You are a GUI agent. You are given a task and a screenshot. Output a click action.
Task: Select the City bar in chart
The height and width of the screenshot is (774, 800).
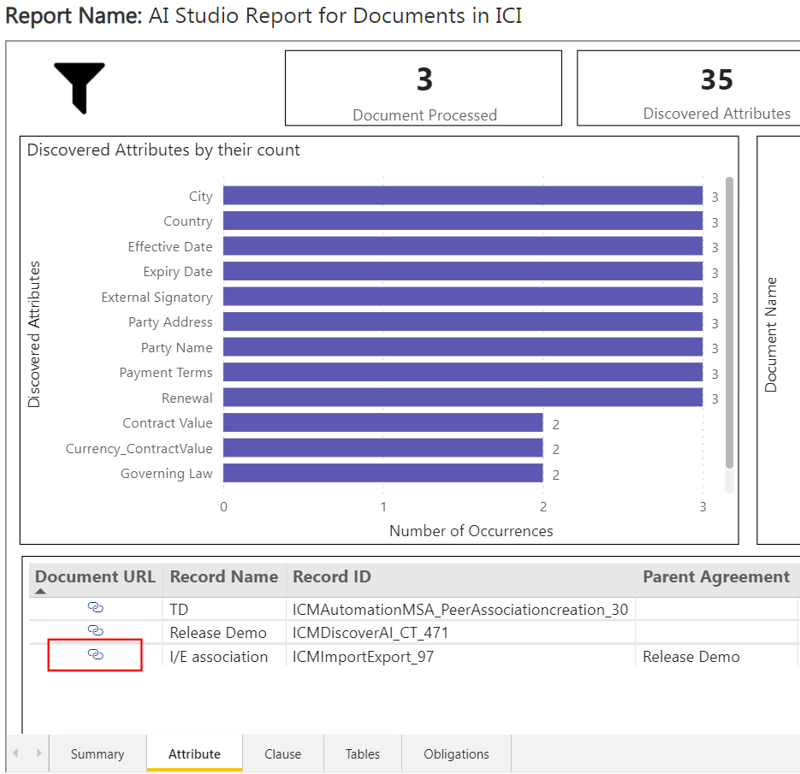[462, 196]
